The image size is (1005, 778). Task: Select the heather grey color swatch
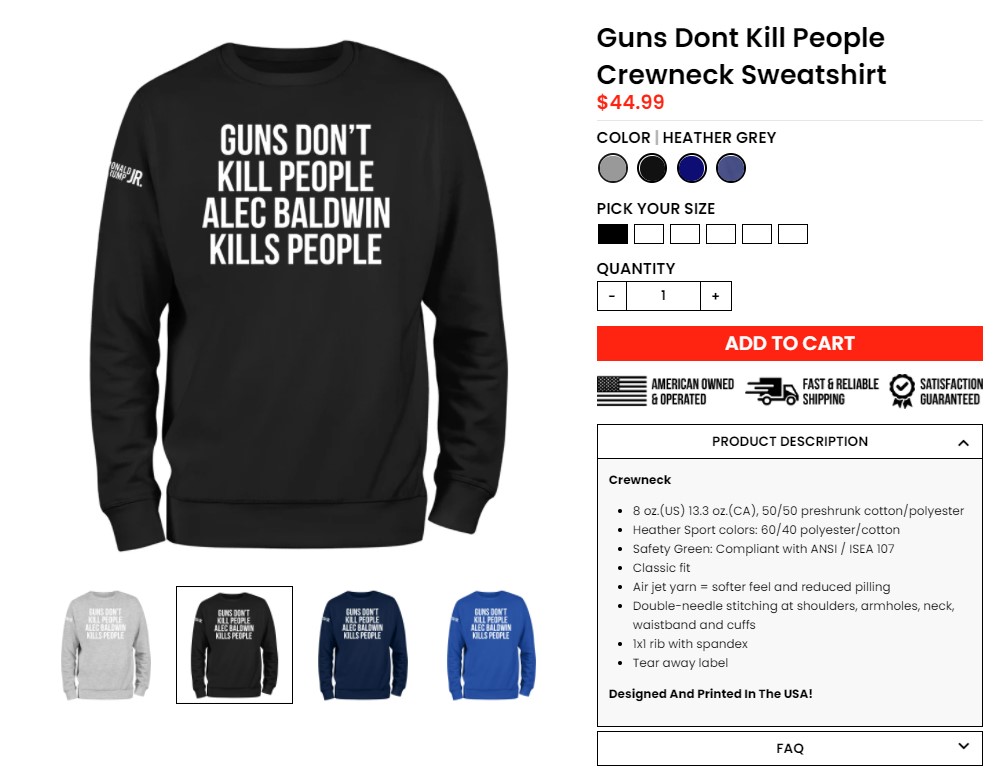[613, 169]
